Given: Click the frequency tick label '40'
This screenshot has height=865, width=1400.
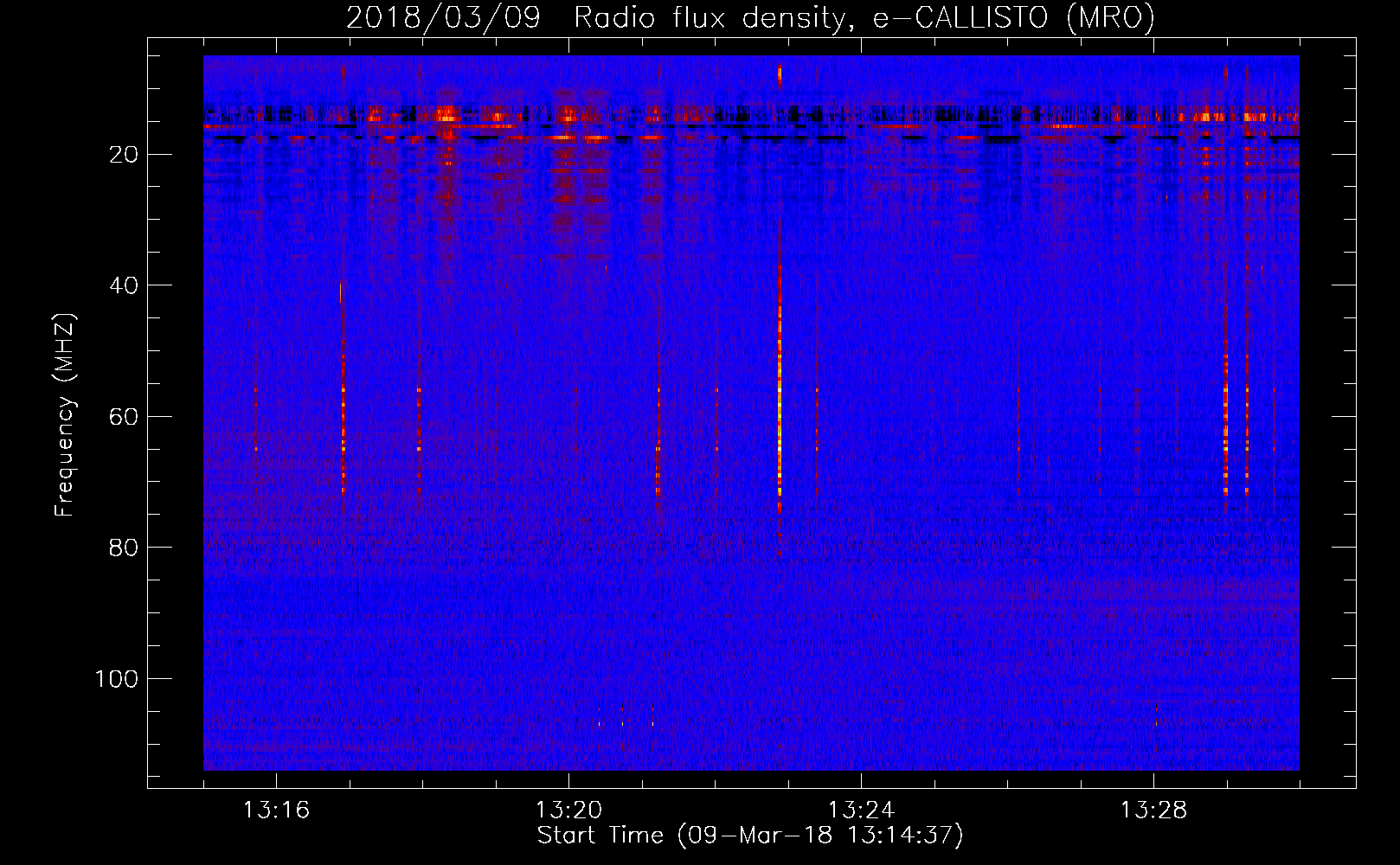Looking at the screenshot, I should (125, 285).
